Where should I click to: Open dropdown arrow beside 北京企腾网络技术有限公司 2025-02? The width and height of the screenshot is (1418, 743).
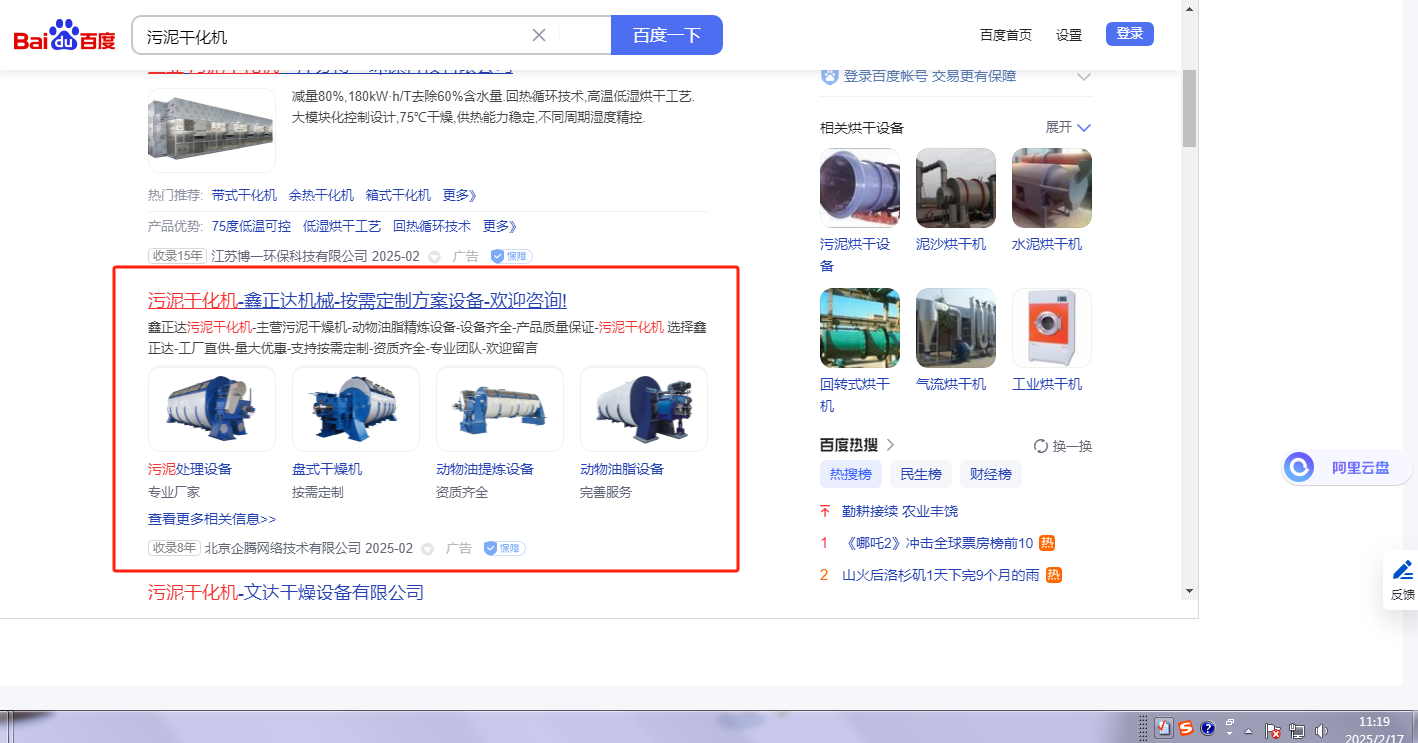(427, 548)
